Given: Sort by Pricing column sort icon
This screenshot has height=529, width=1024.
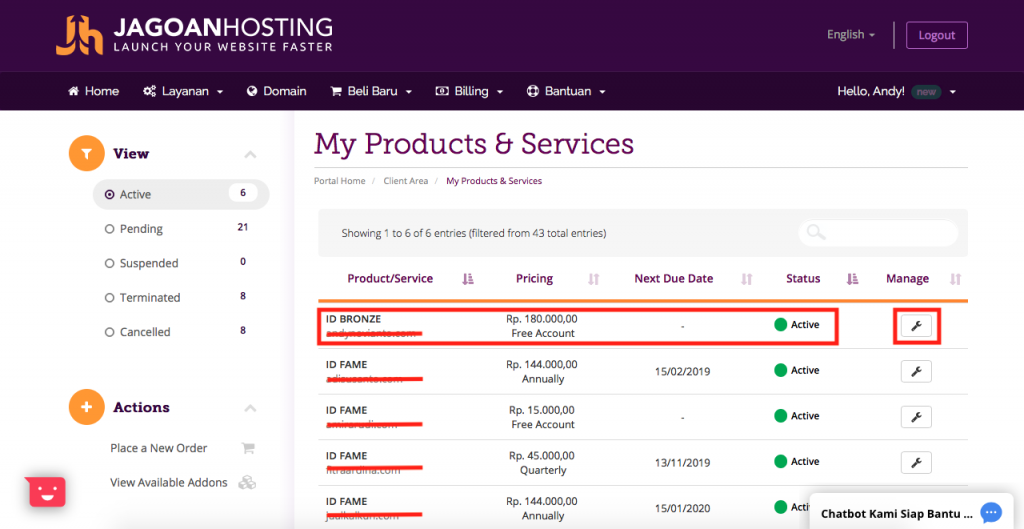Looking at the screenshot, I should tap(593, 279).
